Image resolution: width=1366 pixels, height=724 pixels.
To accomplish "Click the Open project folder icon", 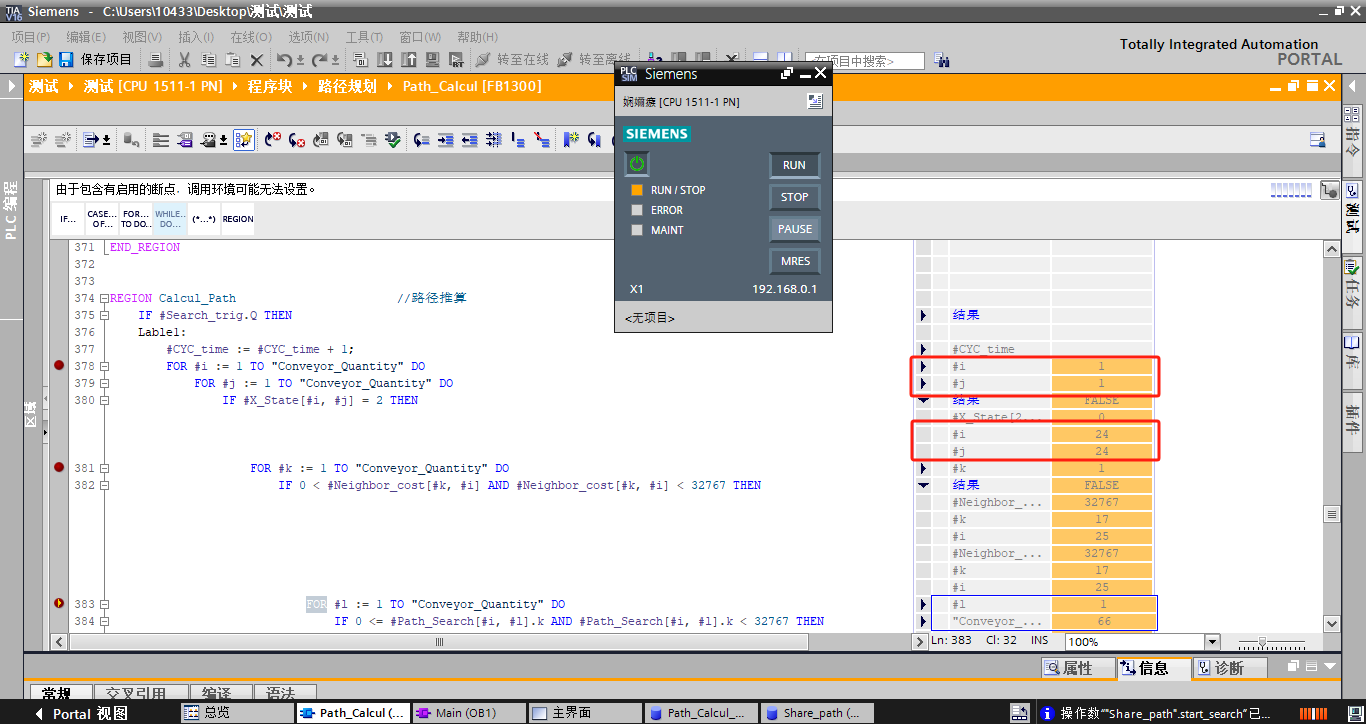I will coord(44,60).
